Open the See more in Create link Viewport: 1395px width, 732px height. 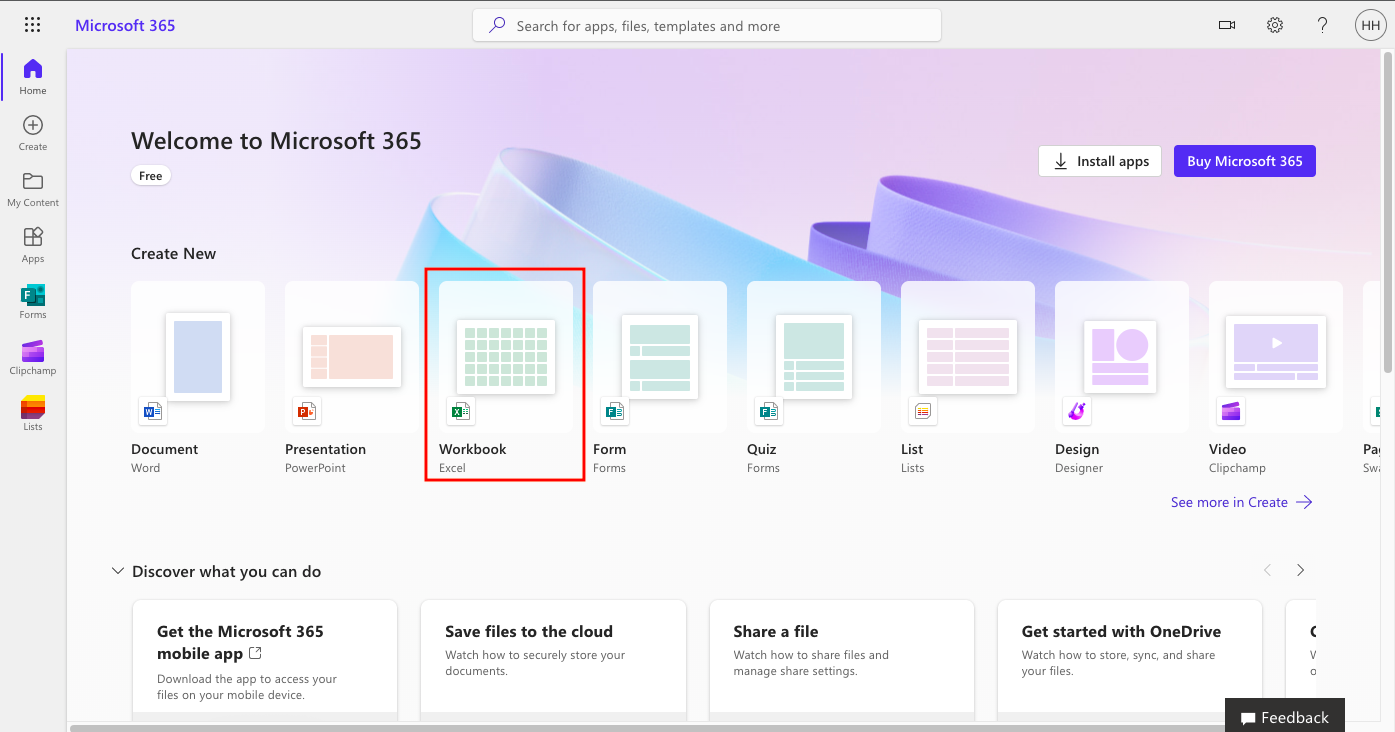pyautogui.click(x=1241, y=502)
